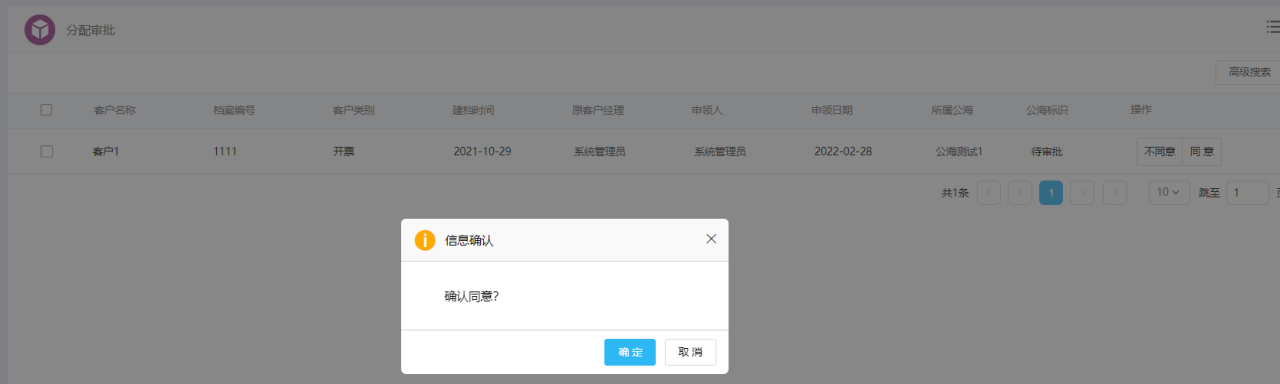Click the 待审批 status cell

[1046, 152]
